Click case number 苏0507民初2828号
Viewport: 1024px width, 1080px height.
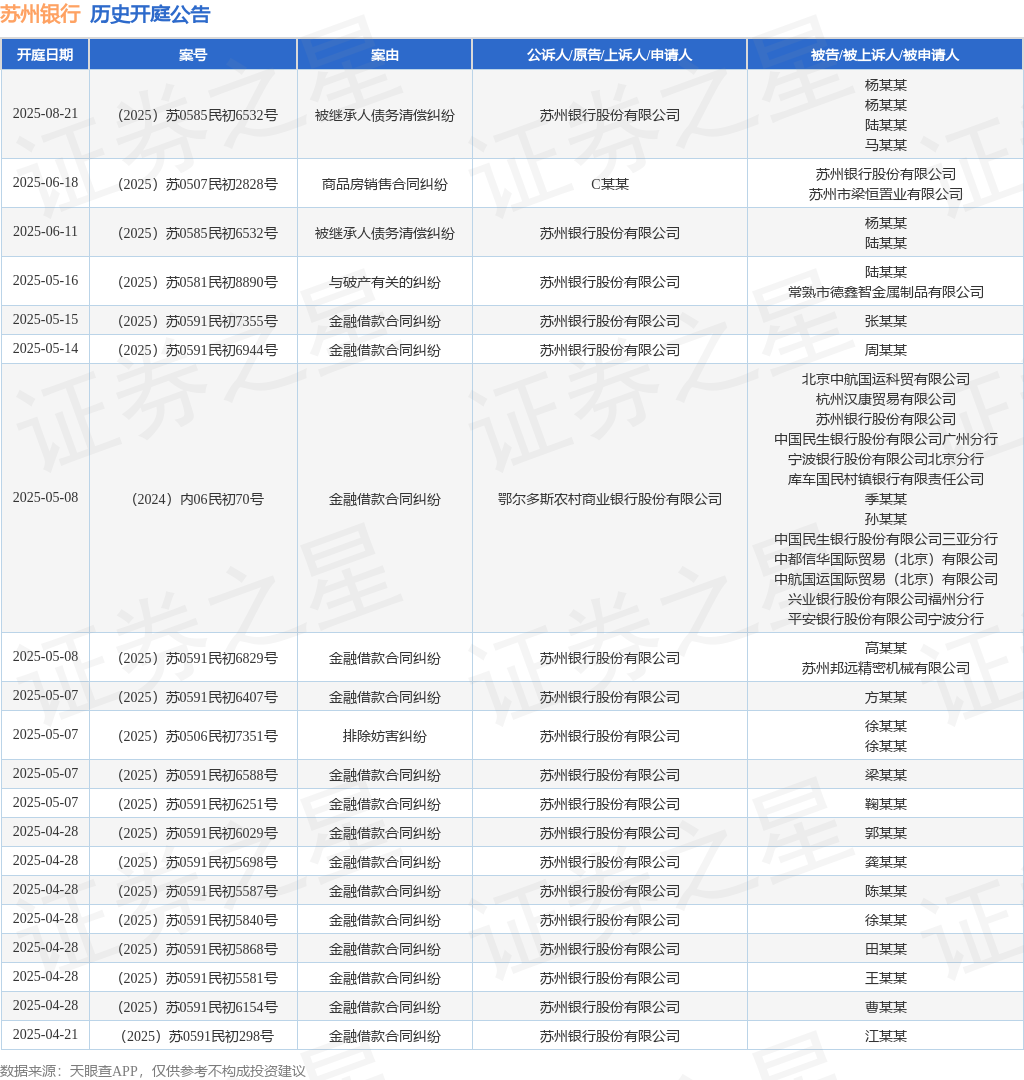pos(198,184)
